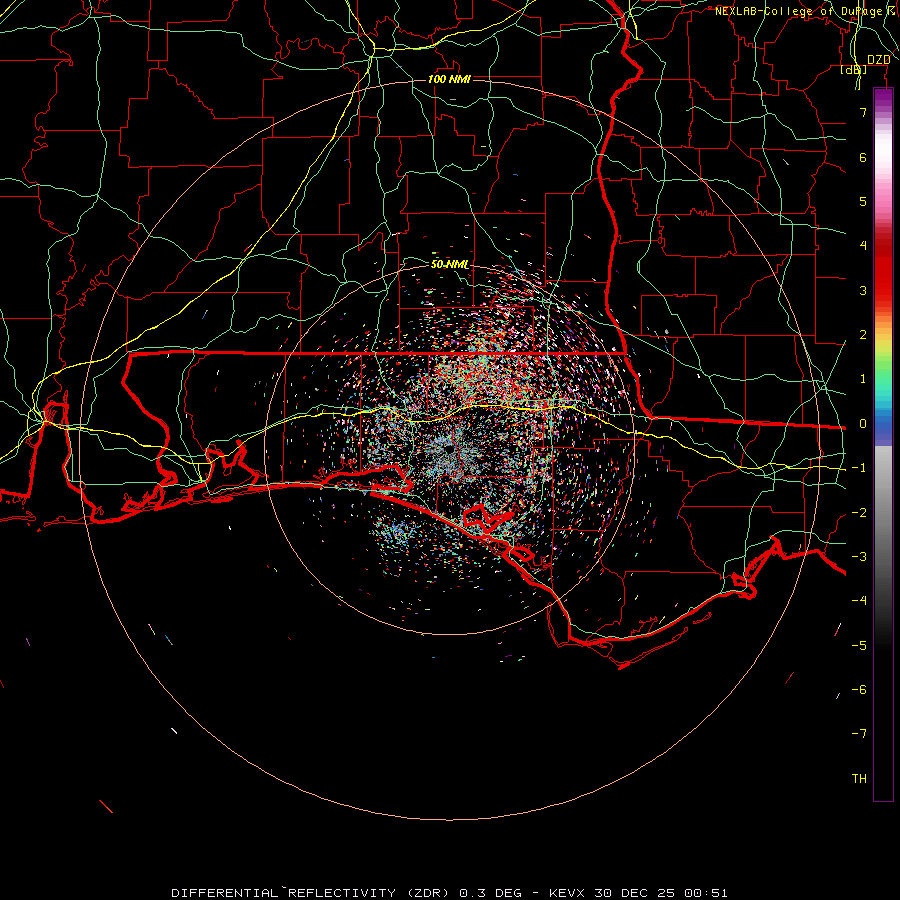Select the 1 value on the scale
The image size is (900, 900).
(x=863, y=379)
